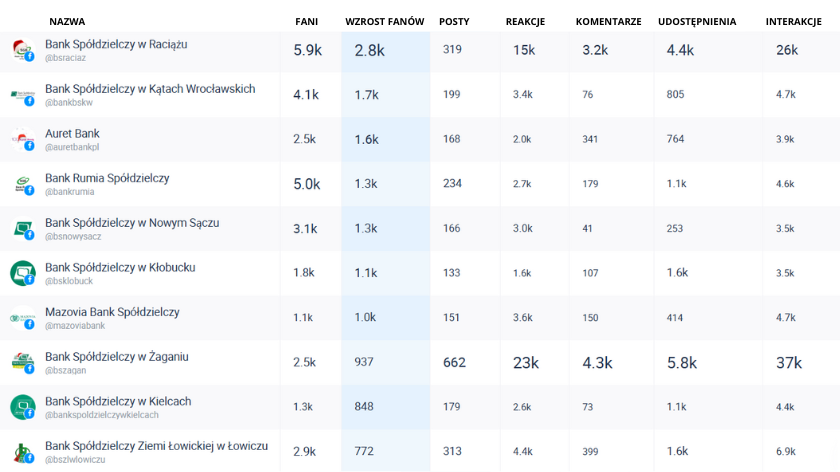Image resolution: width=840 pixels, height=472 pixels.
Task: Open the Auret Bank name link
Action: (x=72, y=133)
